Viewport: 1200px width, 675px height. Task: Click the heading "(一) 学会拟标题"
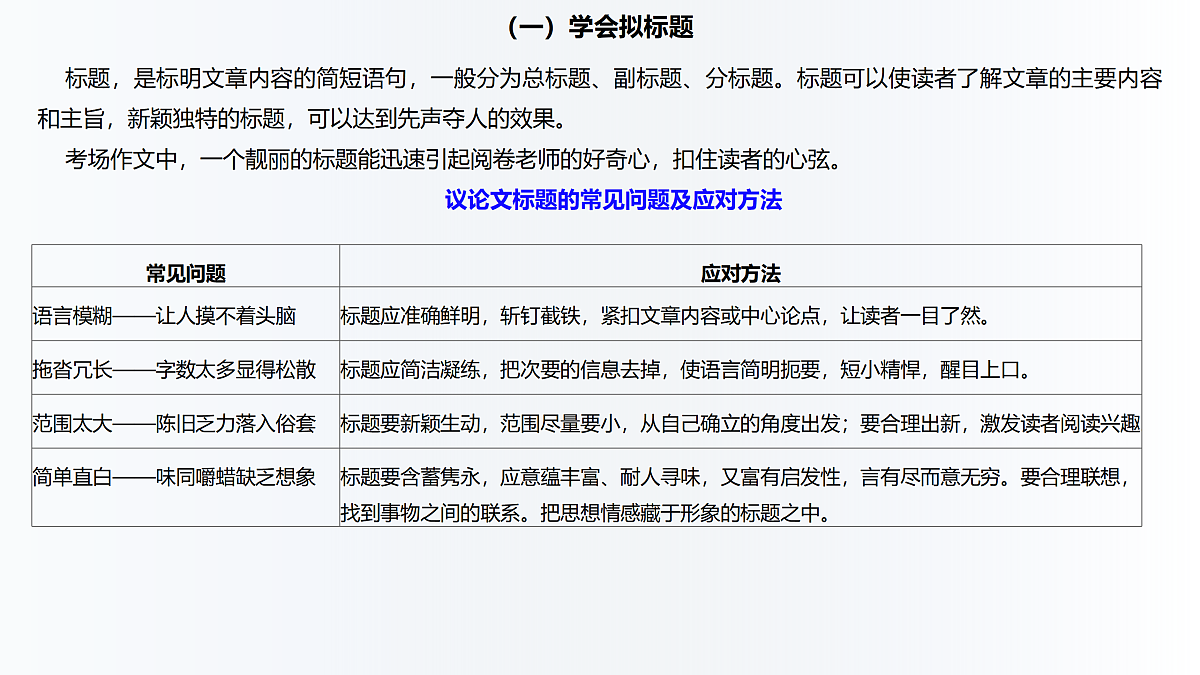600,27
